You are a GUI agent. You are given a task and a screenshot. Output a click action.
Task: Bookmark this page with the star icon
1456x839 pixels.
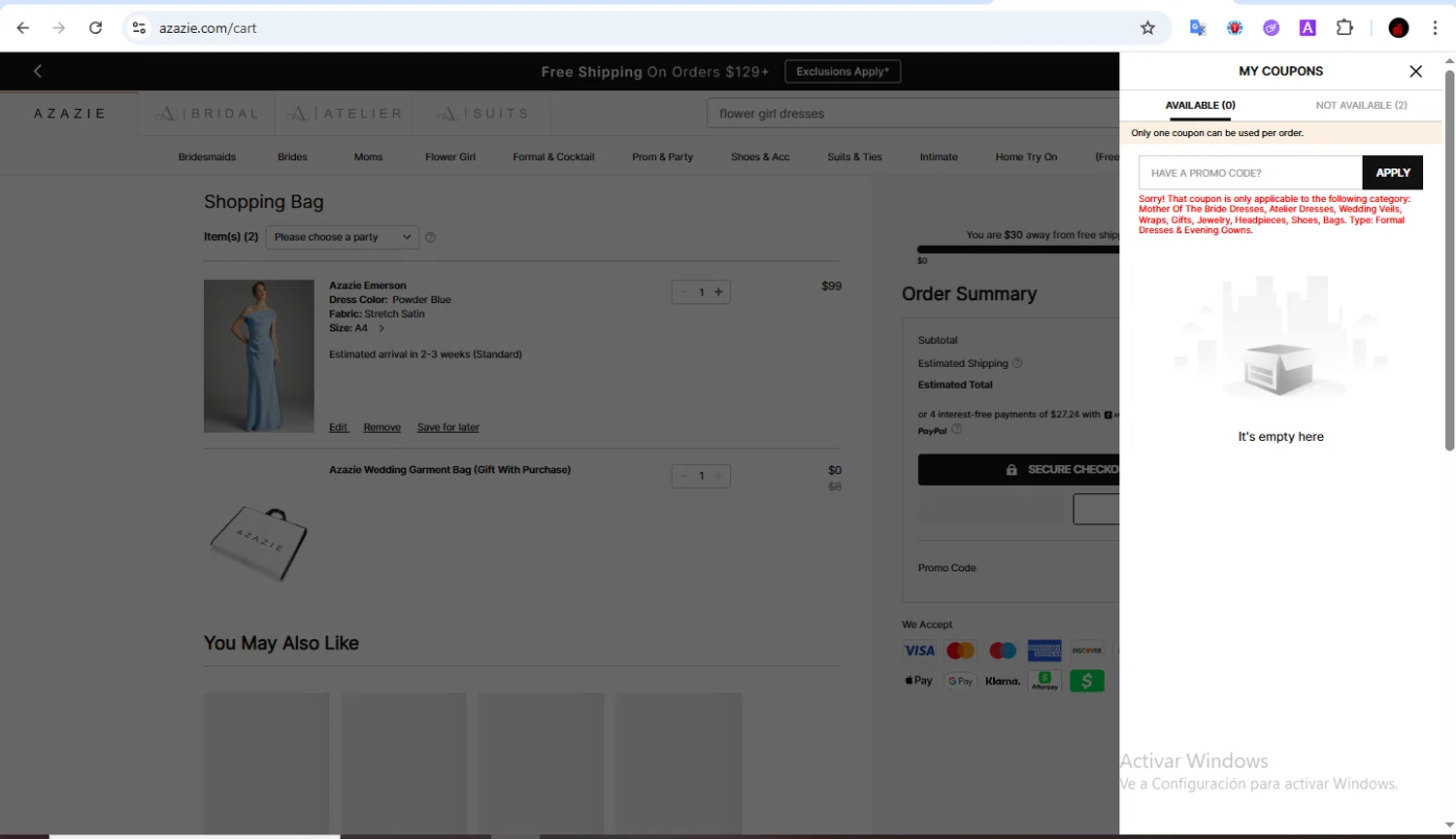point(1147,28)
